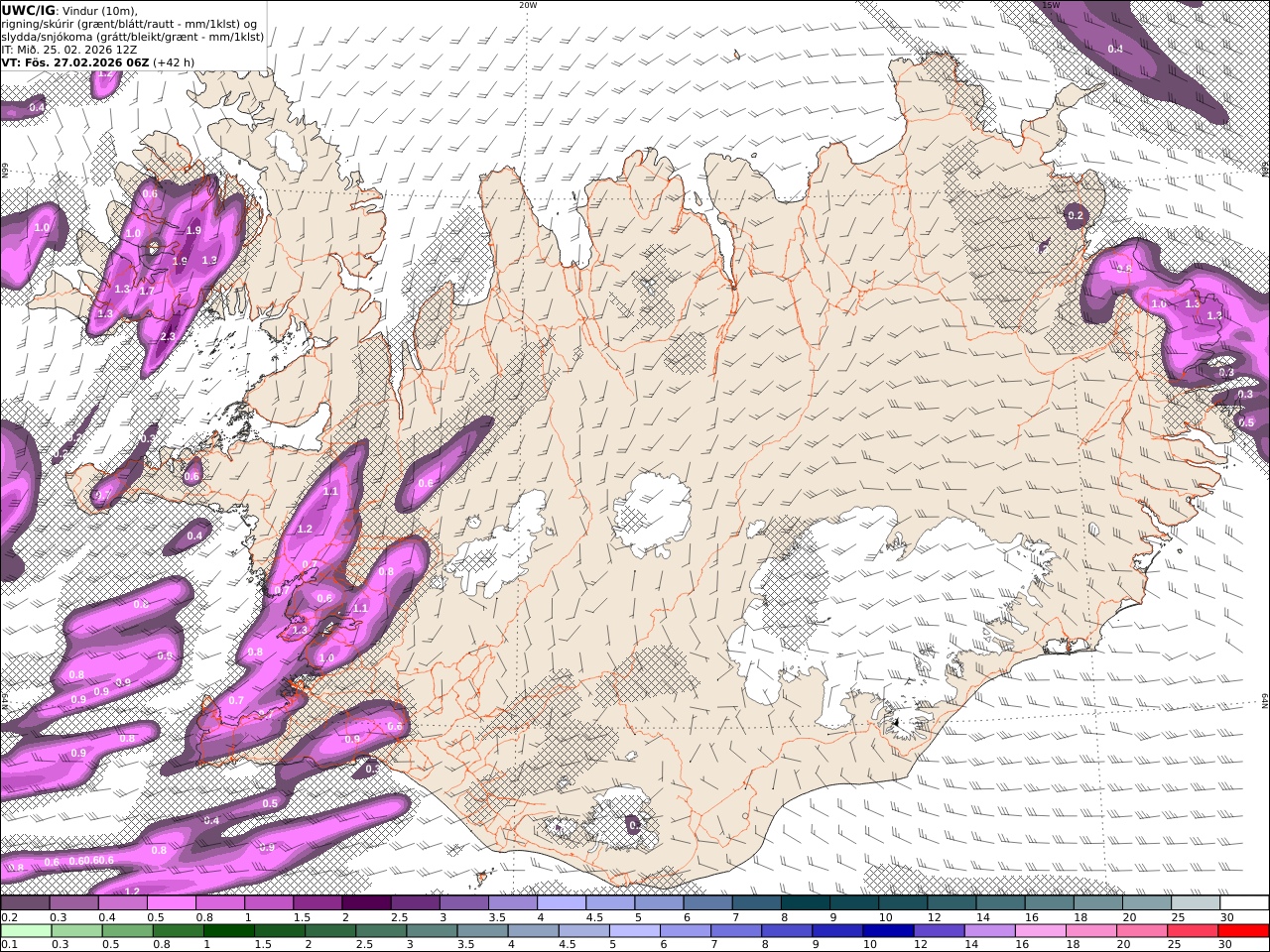
Task: Click the 15W longitude label
Action: click(1051, 5)
